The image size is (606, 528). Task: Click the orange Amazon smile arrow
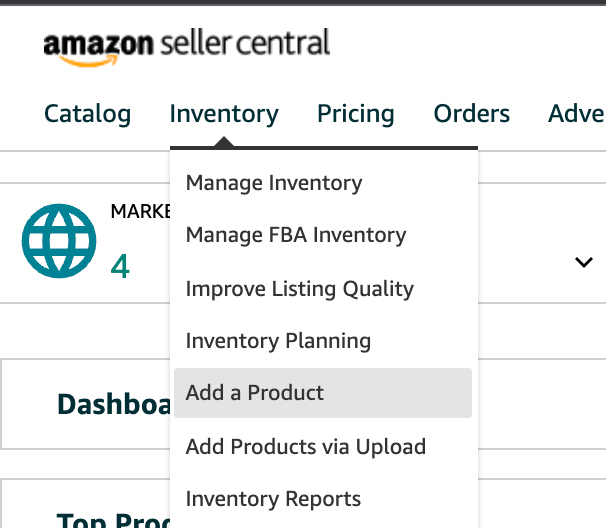point(88,60)
